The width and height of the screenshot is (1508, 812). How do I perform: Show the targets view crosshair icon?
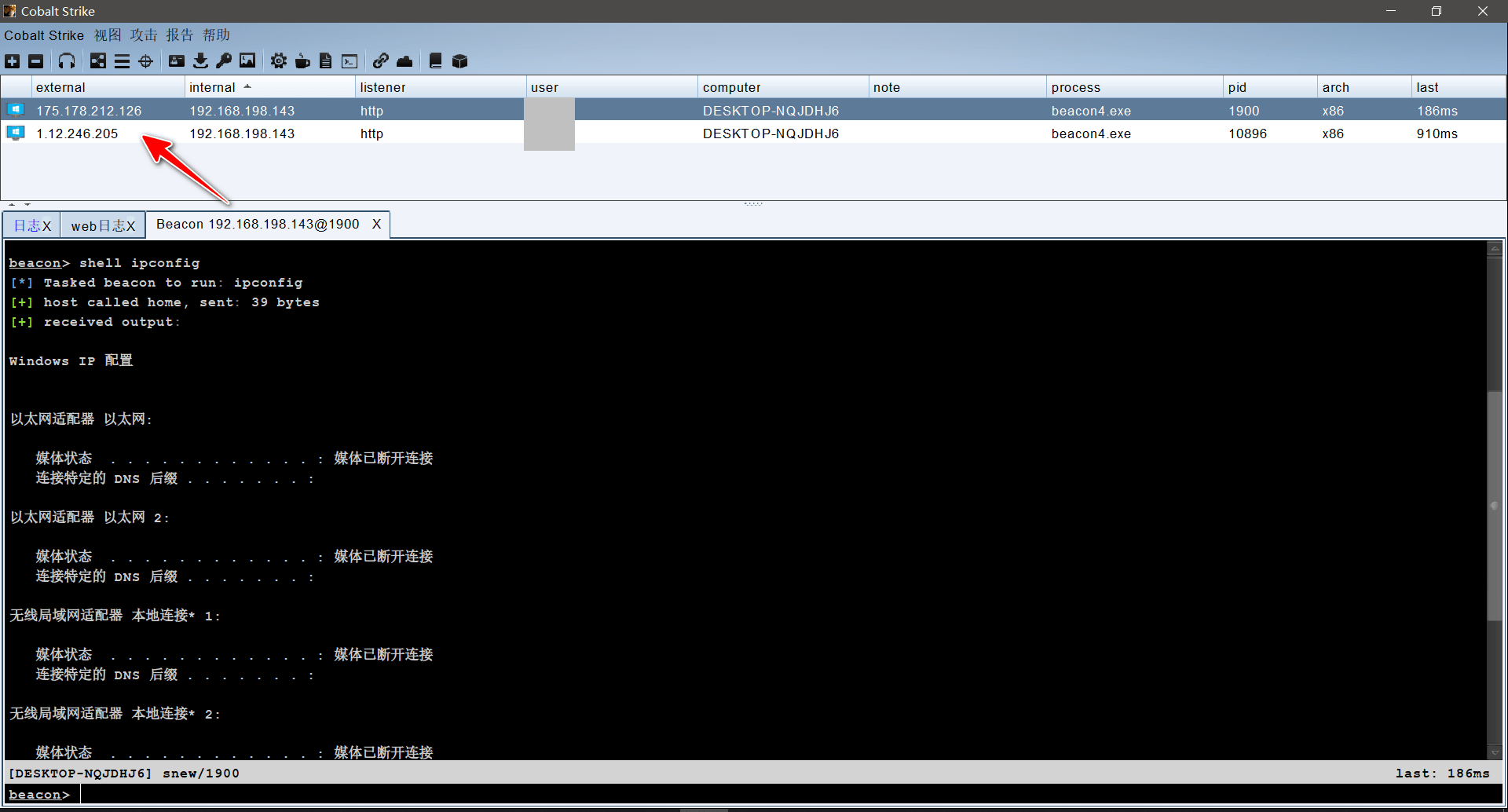(146, 61)
